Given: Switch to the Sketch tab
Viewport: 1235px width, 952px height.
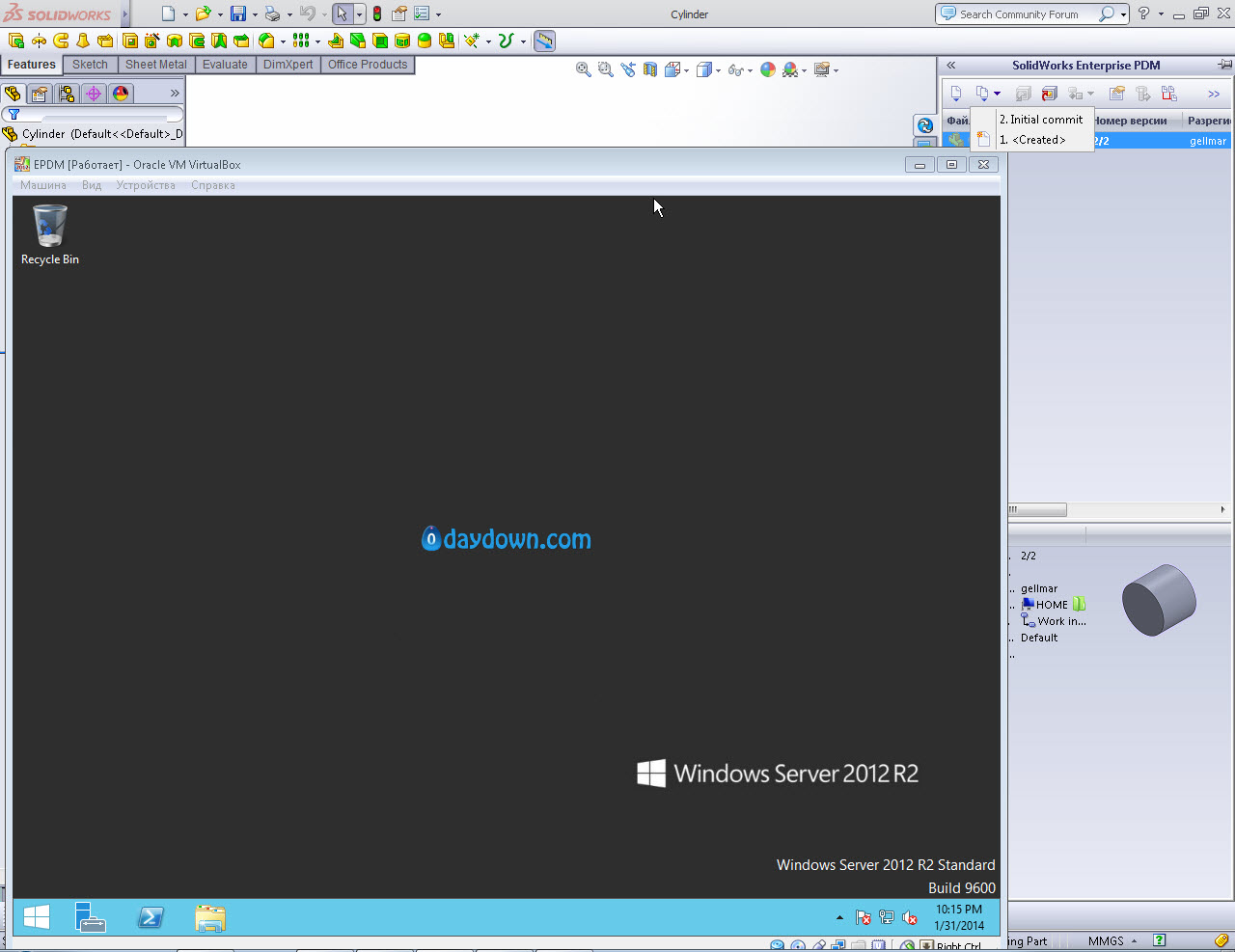Looking at the screenshot, I should (90, 65).
